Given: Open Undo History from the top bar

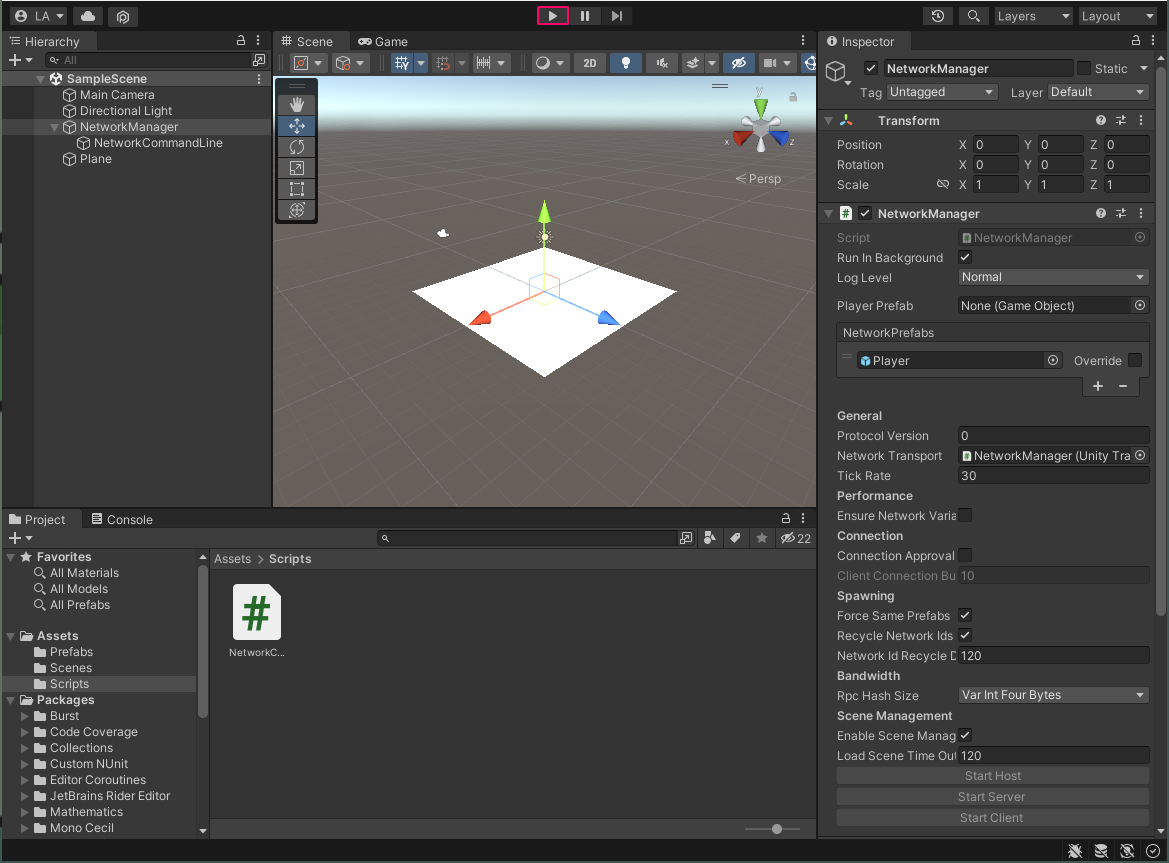Looking at the screenshot, I should click(937, 16).
